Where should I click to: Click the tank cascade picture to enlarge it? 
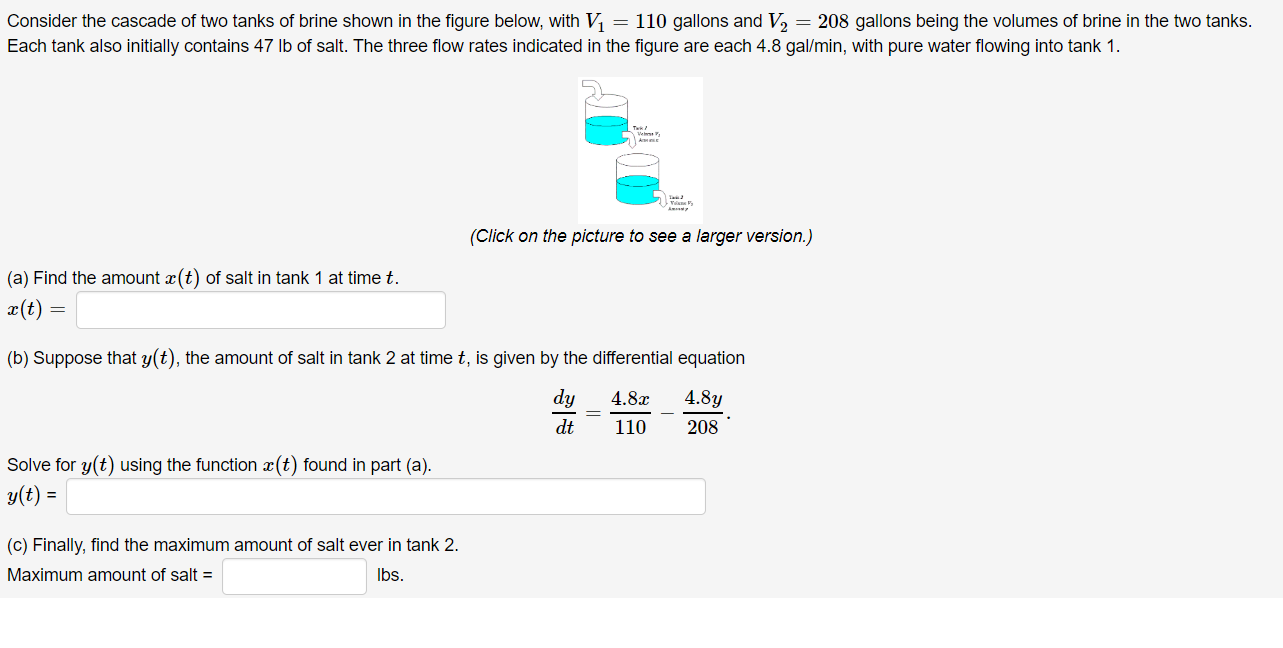pos(640,150)
